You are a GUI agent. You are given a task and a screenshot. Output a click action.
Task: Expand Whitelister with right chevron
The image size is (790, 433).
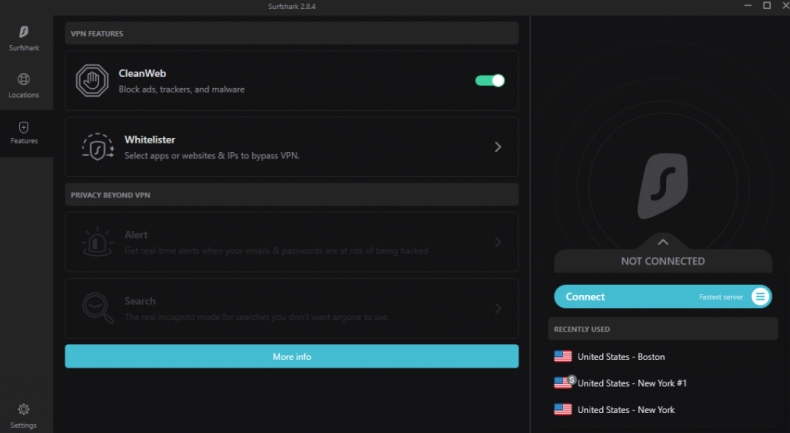coord(498,147)
